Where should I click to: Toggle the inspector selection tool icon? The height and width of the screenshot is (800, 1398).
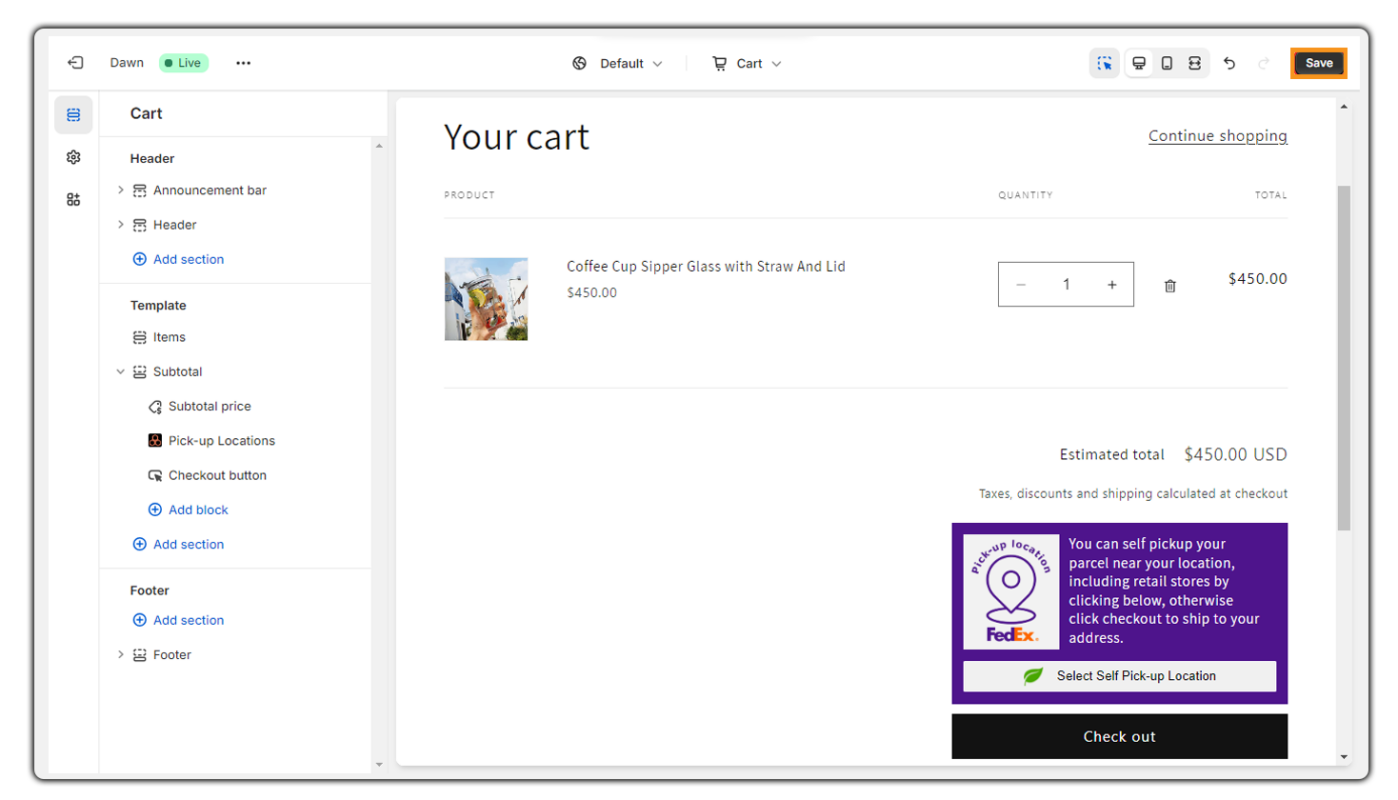[x=1104, y=63]
